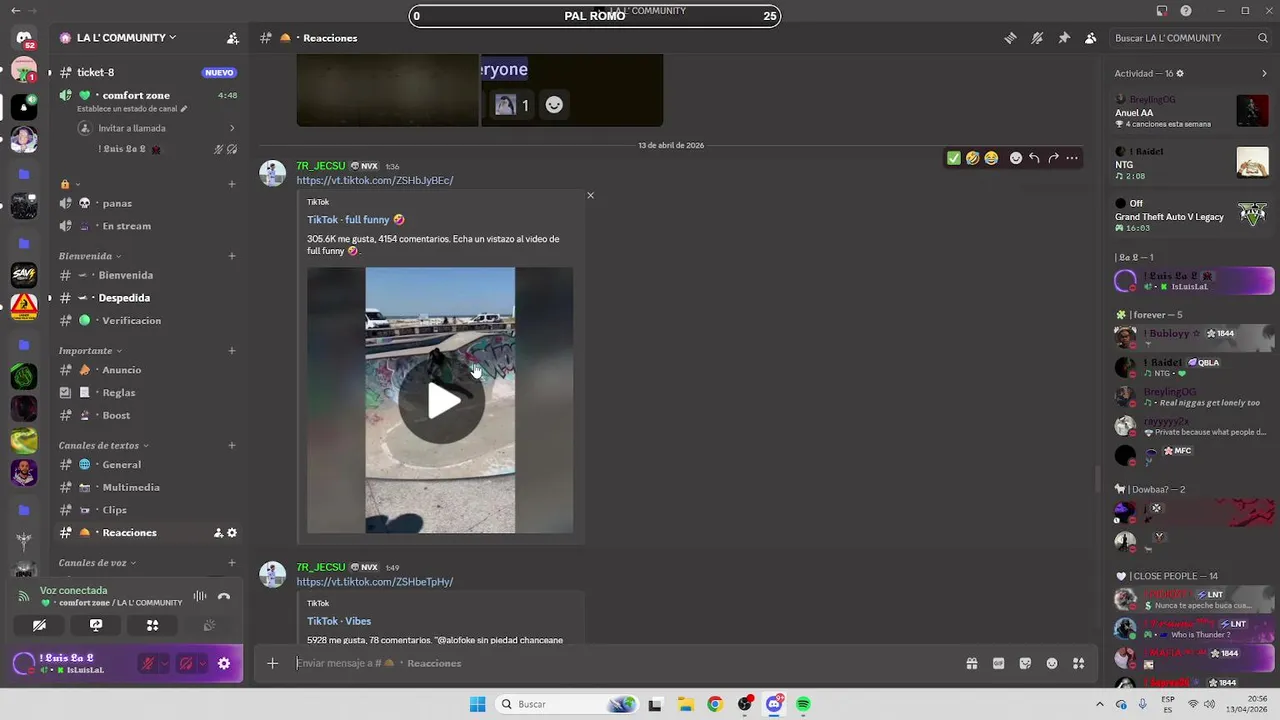This screenshot has height=720, width=1280.
Task: Open the Verificacion channel
Action: 148,320
